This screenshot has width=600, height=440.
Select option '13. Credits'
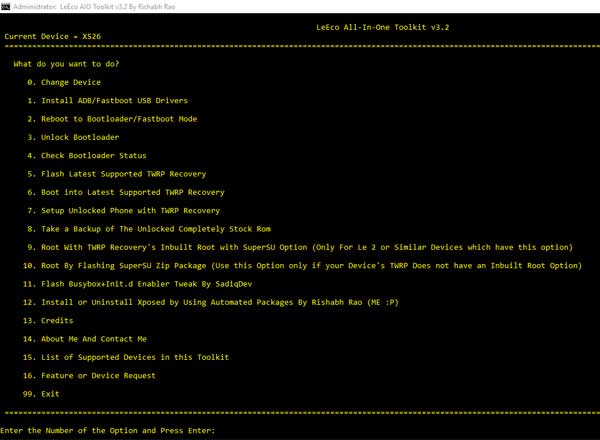(x=48, y=321)
